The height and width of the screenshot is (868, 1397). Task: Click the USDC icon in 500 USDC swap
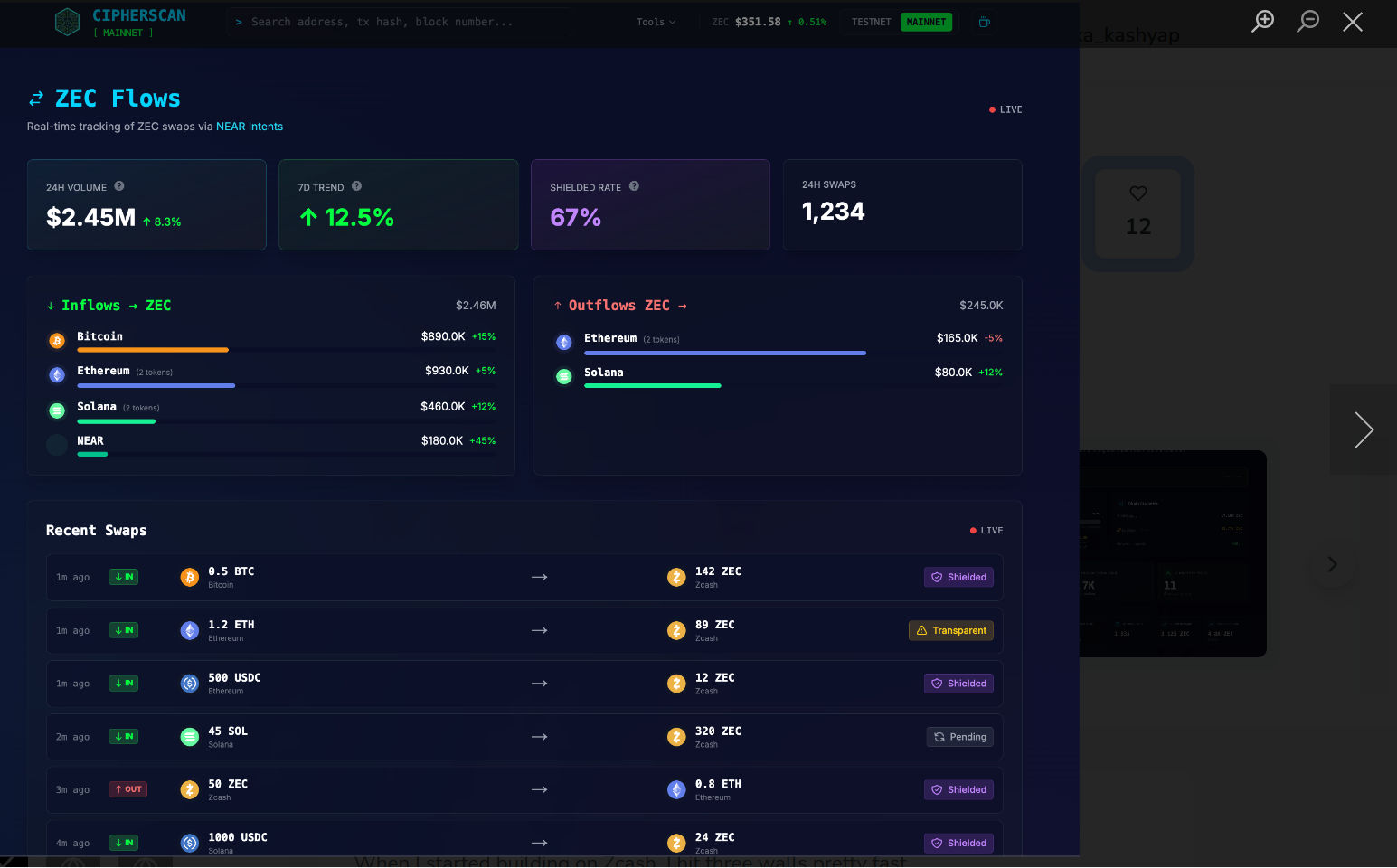pos(190,684)
